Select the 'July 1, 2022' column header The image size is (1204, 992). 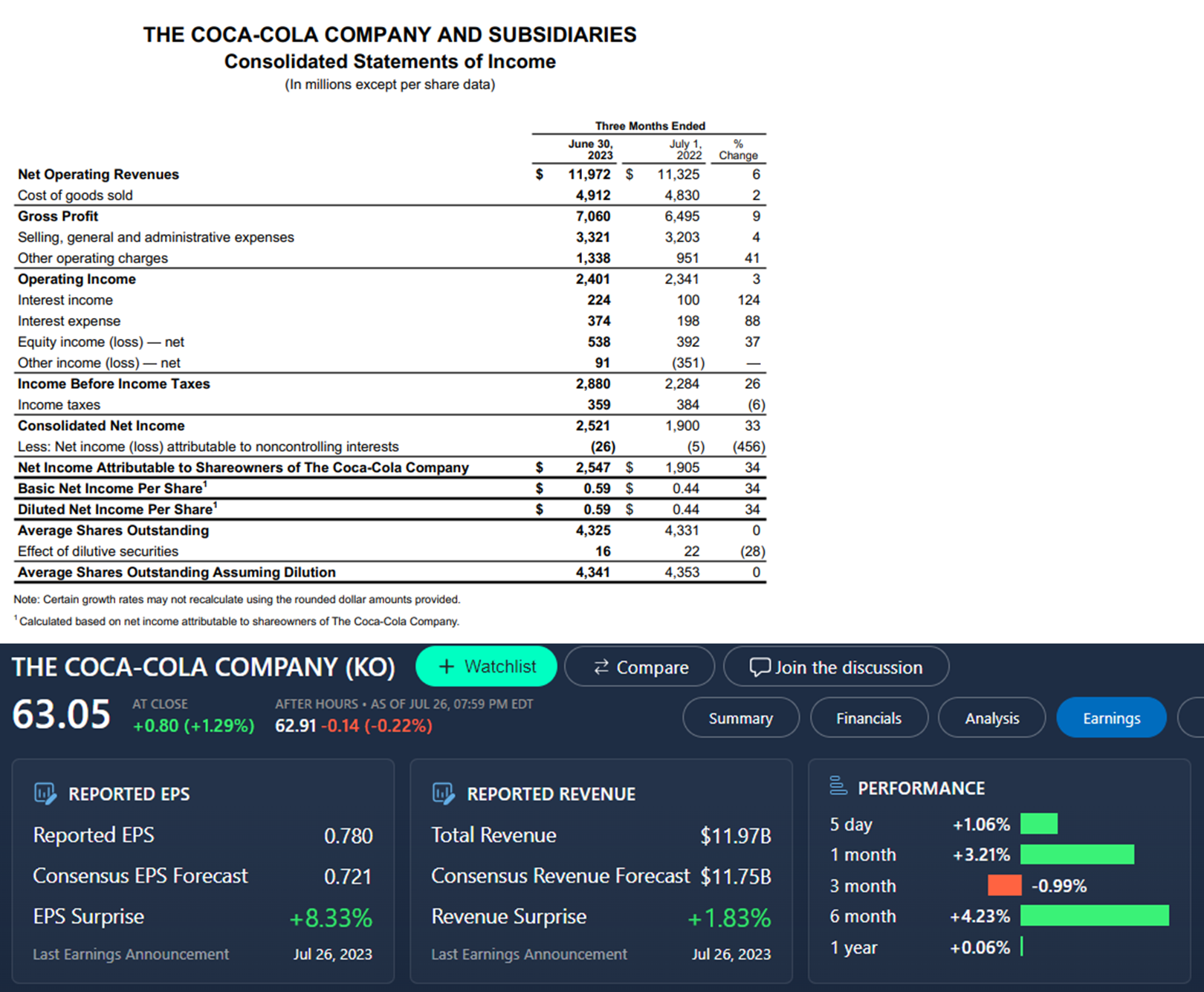pyautogui.click(x=685, y=149)
